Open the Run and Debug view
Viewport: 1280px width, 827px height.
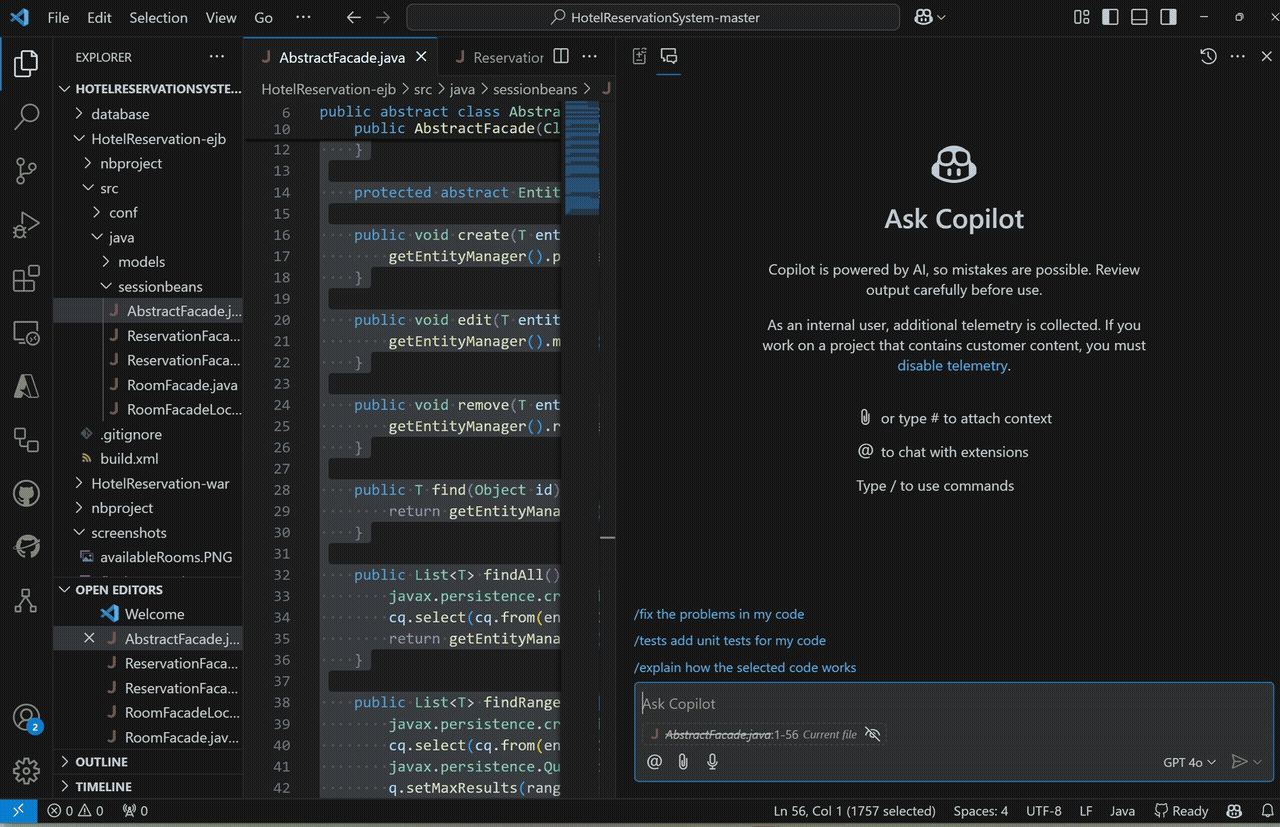tap(26, 225)
